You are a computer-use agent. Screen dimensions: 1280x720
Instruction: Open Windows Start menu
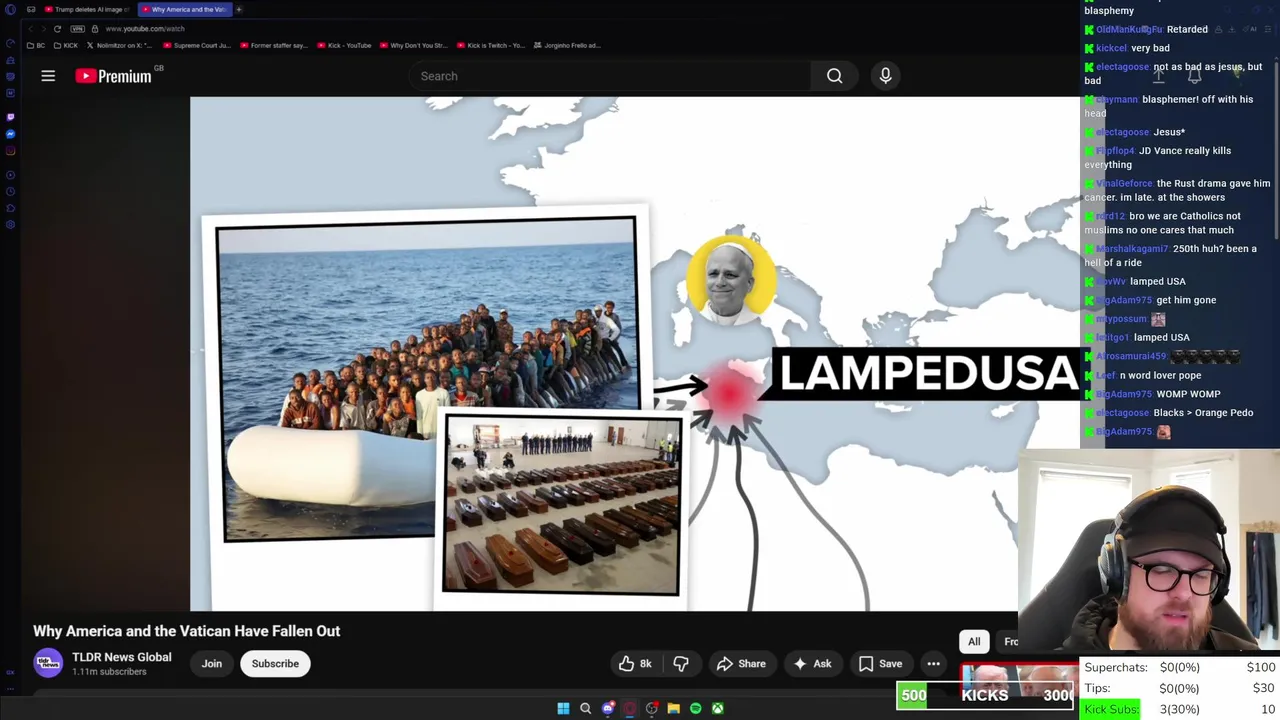[563, 708]
